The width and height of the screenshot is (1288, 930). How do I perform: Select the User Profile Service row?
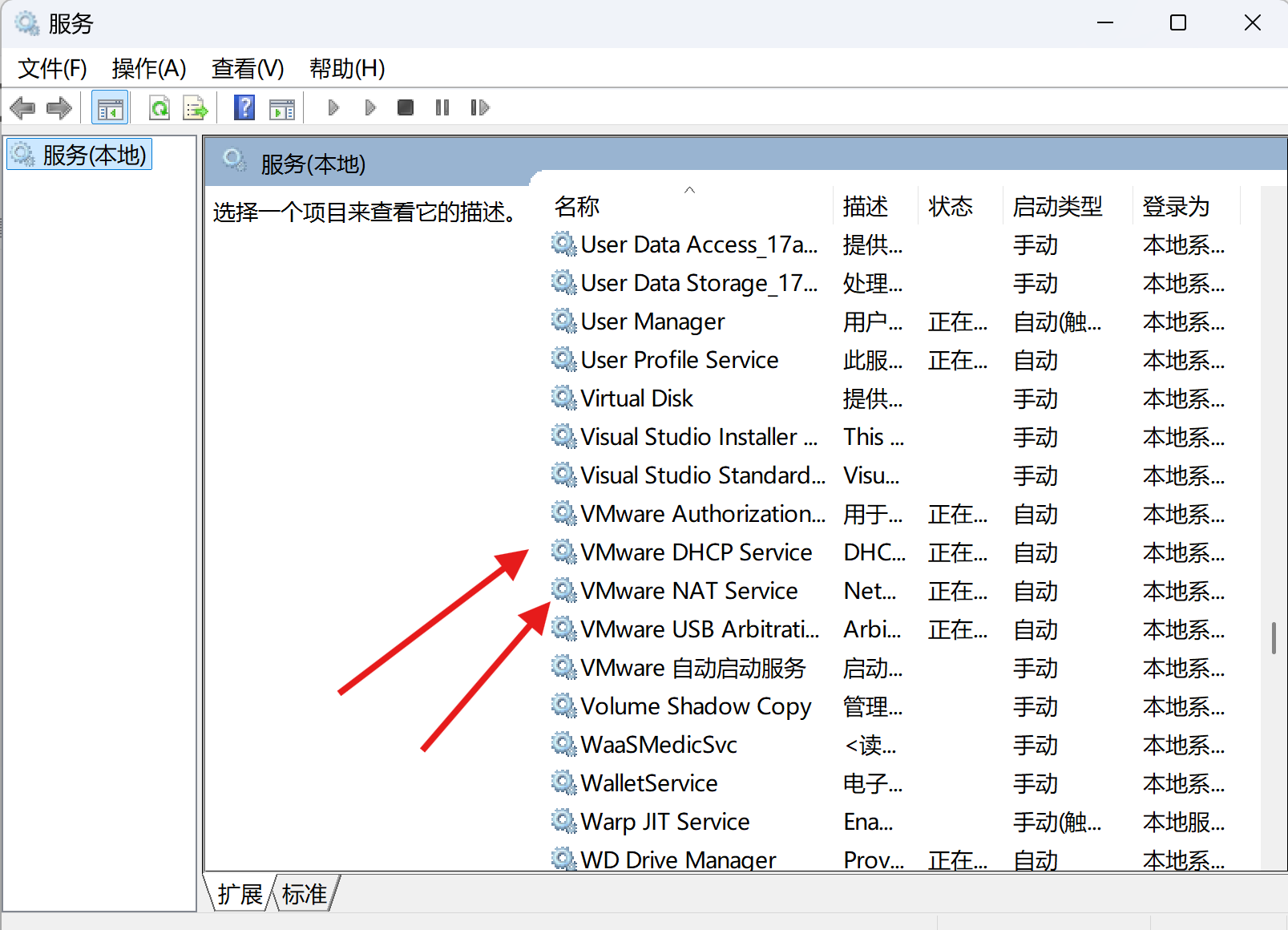click(894, 360)
